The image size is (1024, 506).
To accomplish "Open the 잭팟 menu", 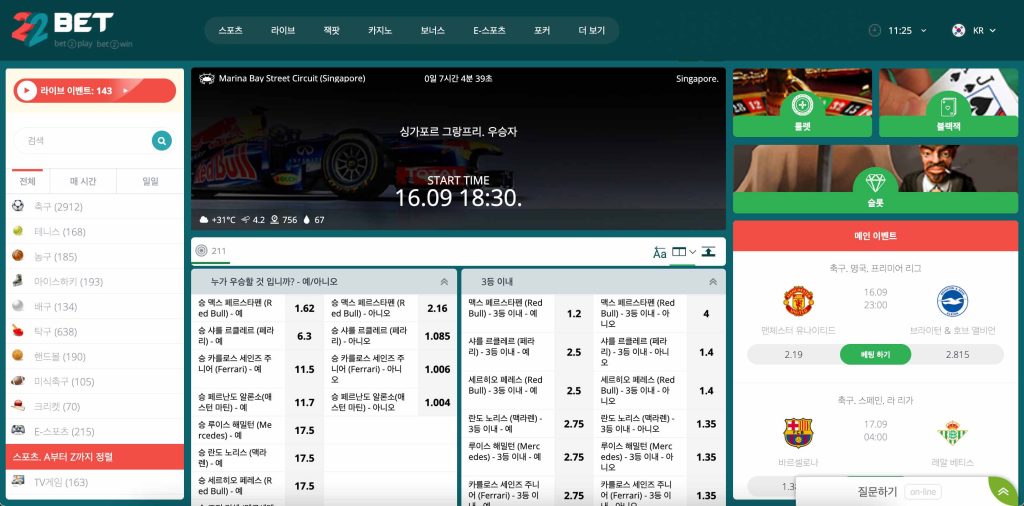I will 331,30.
